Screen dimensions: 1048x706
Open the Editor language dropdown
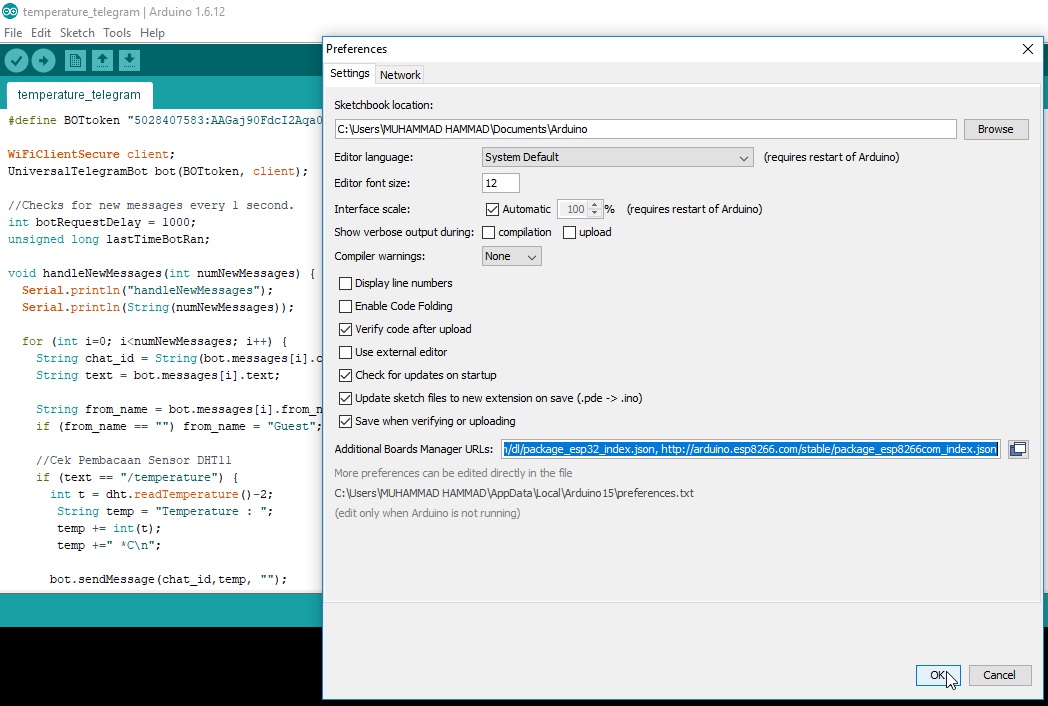point(618,158)
